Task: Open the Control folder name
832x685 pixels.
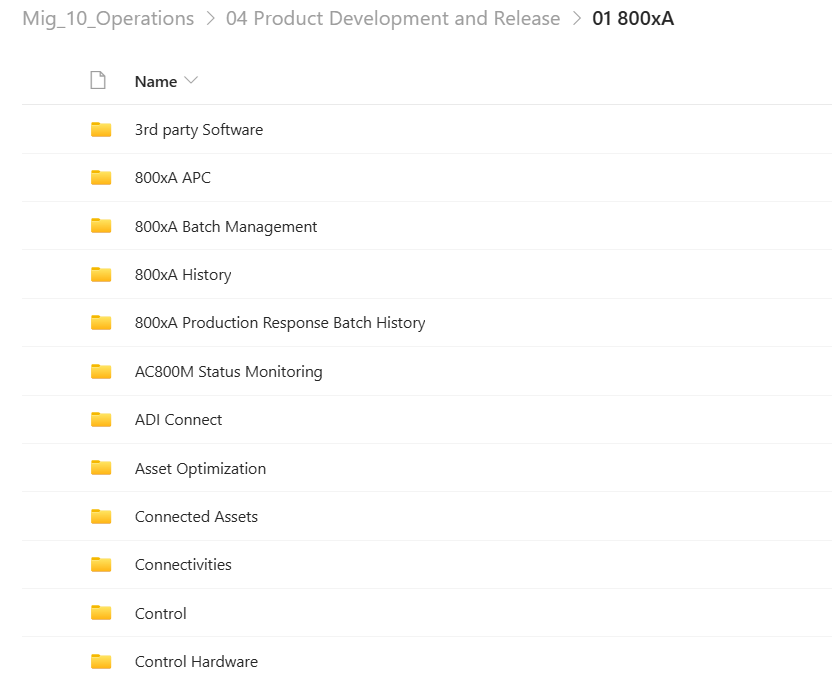Action: [161, 613]
